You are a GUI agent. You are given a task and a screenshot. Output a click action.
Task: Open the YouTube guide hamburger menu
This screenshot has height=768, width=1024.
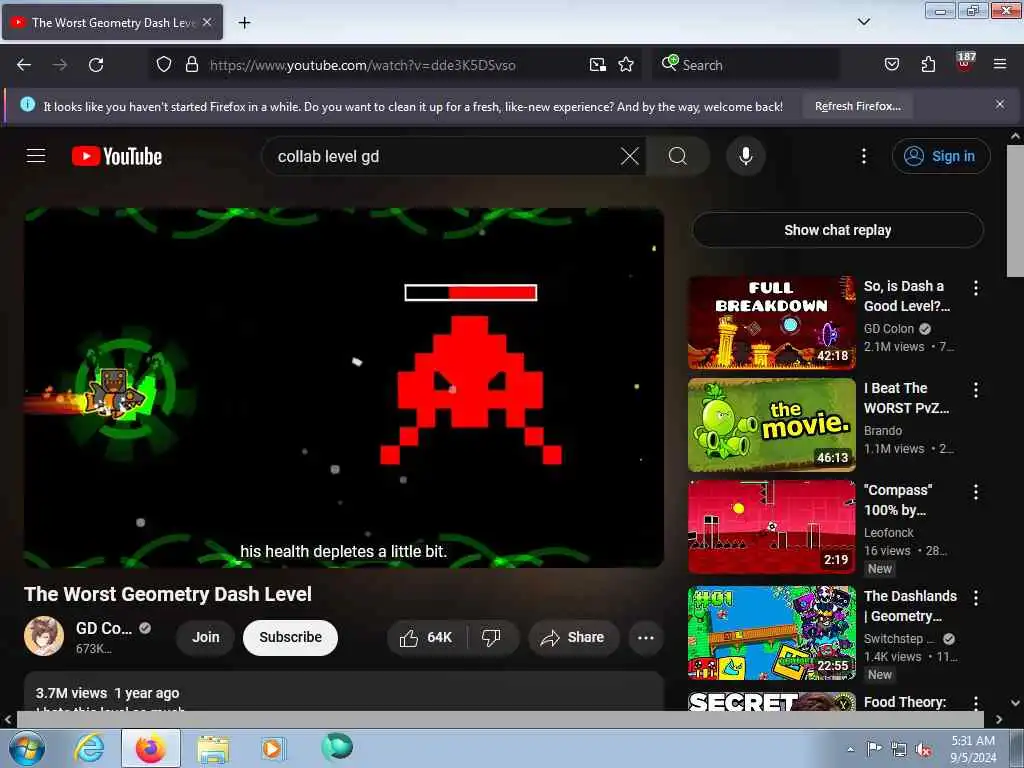click(x=36, y=156)
